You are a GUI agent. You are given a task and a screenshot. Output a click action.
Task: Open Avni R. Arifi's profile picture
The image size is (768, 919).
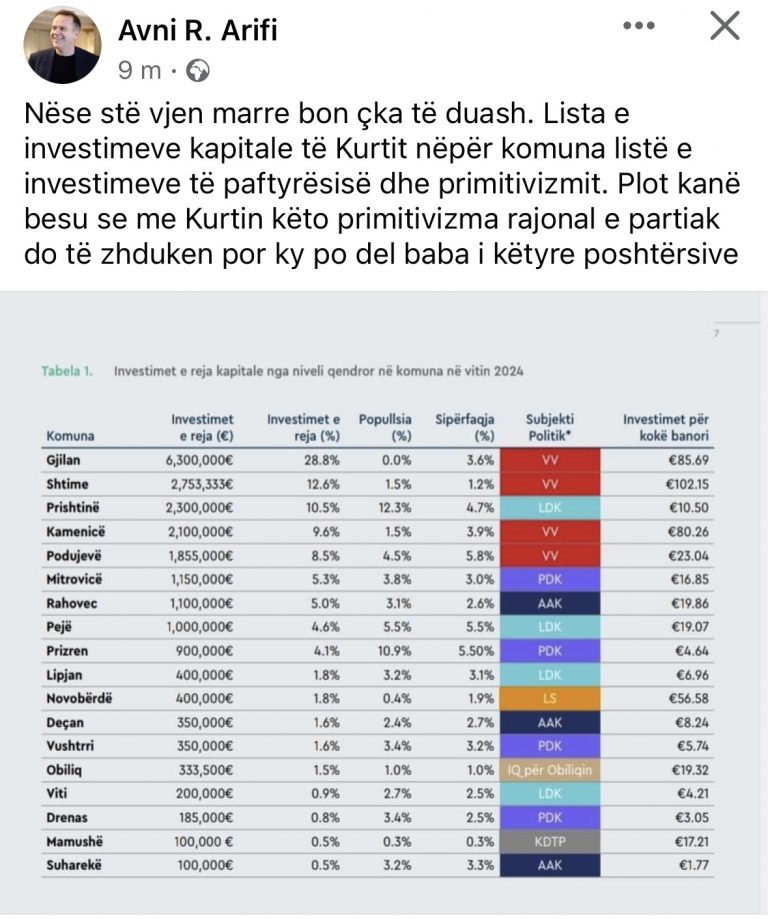[63, 44]
